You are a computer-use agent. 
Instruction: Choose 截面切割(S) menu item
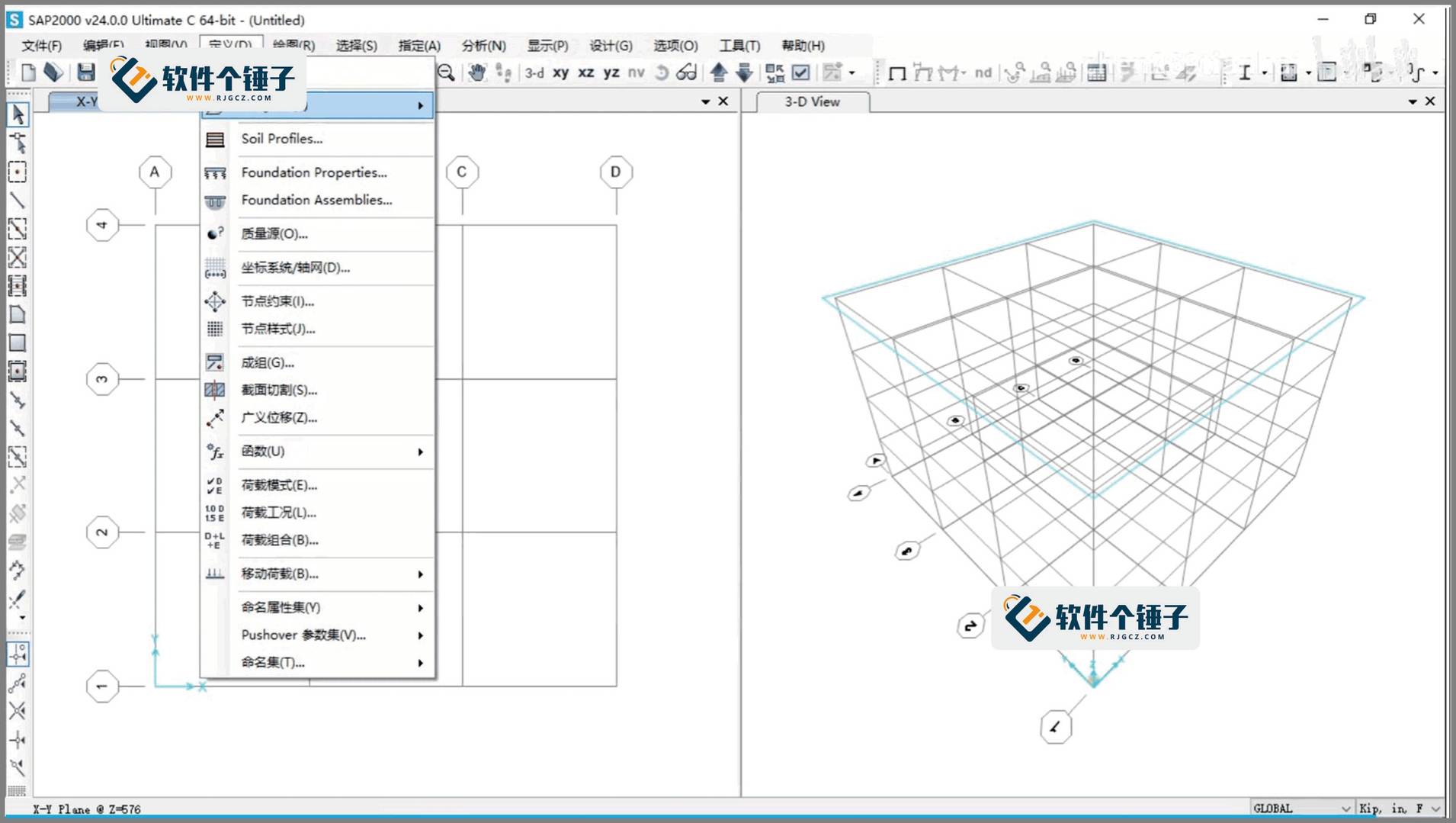click(x=318, y=390)
